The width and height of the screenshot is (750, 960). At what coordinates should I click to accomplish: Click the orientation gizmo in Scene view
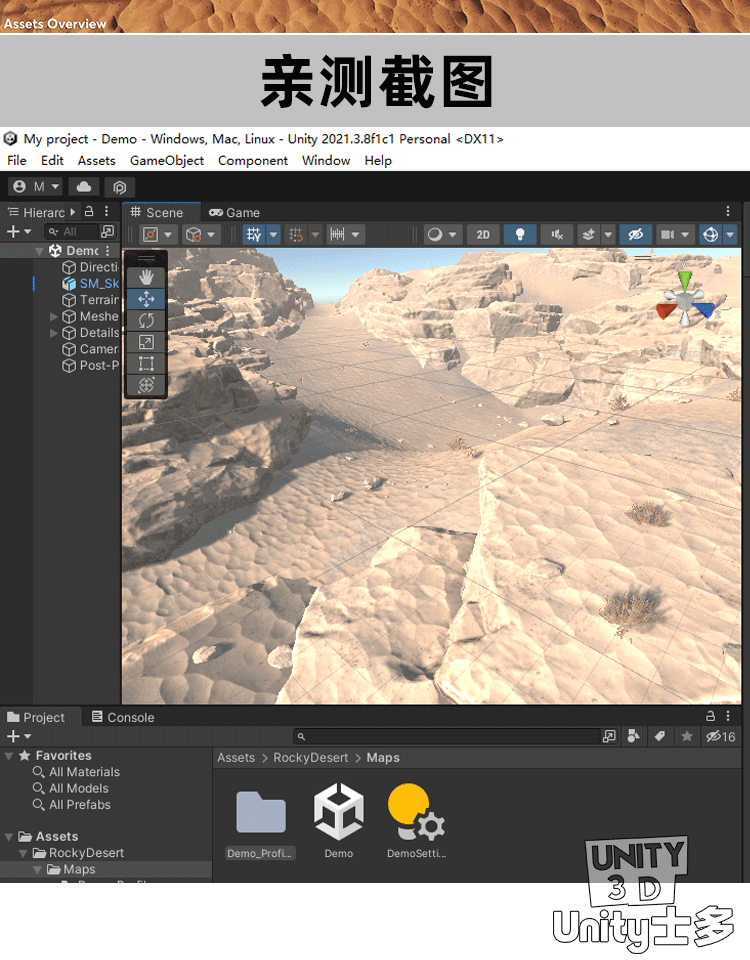pyautogui.click(x=685, y=299)
